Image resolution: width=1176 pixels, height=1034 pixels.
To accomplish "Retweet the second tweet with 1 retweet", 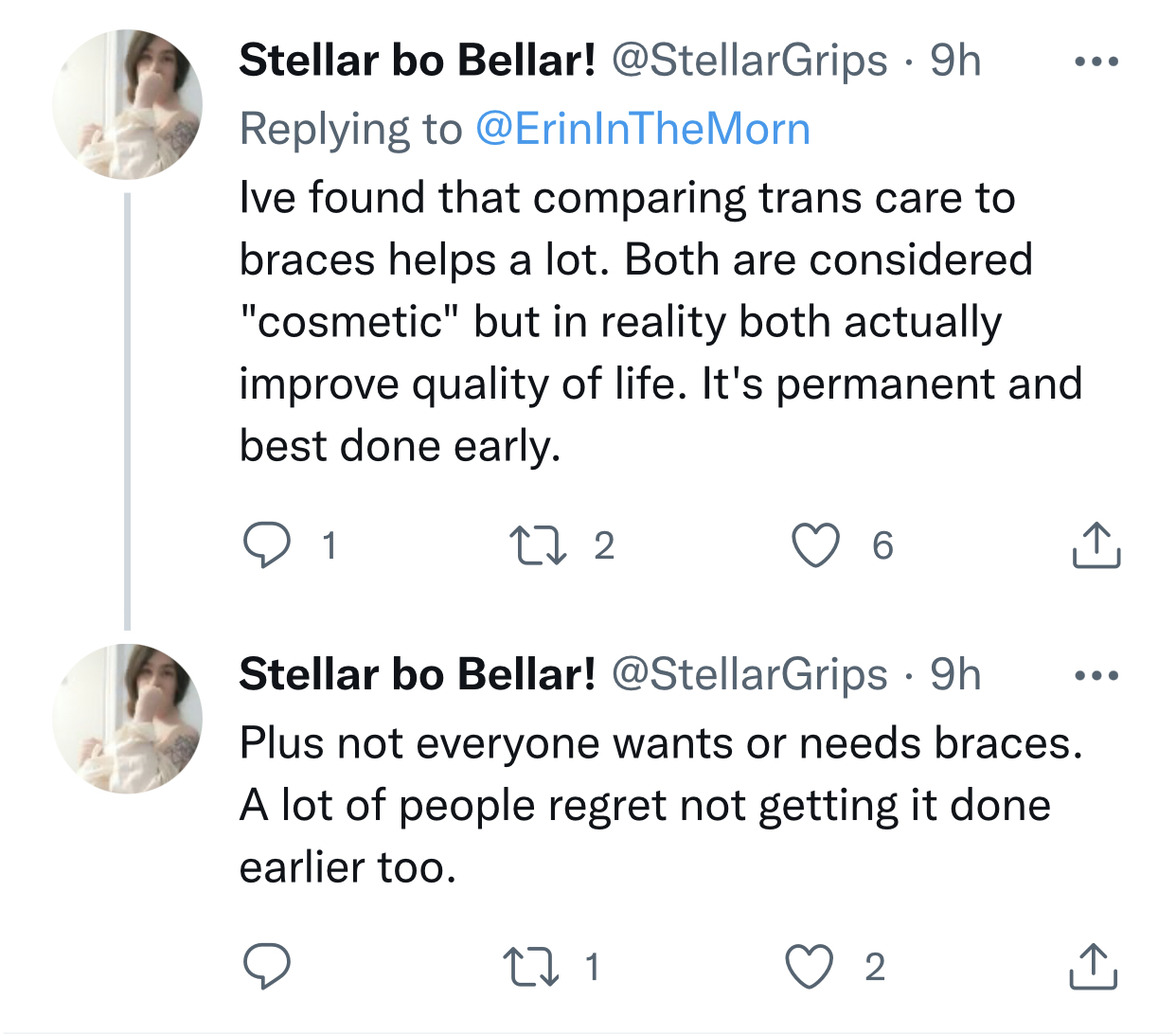I will click(529, 967).
